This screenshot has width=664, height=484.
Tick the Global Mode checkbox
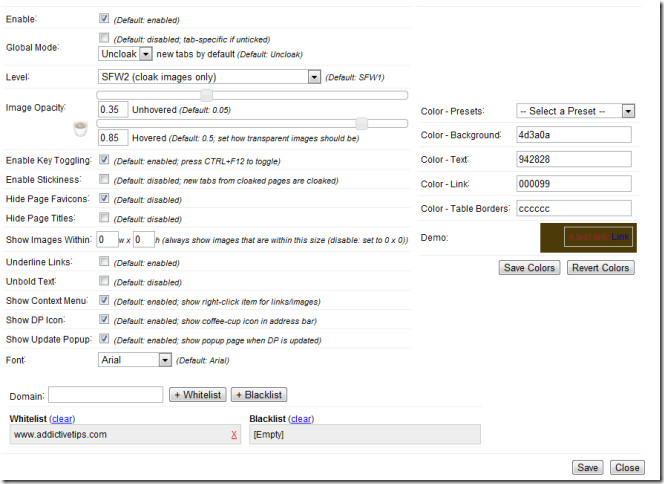pos(104,38)
